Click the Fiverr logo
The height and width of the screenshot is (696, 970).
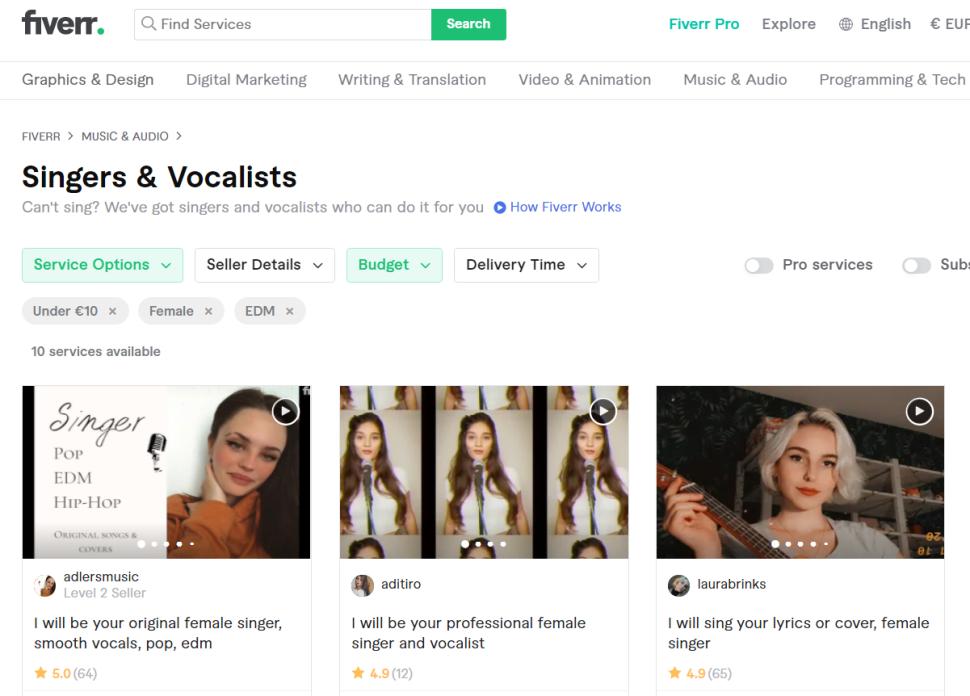pos(62,23)
